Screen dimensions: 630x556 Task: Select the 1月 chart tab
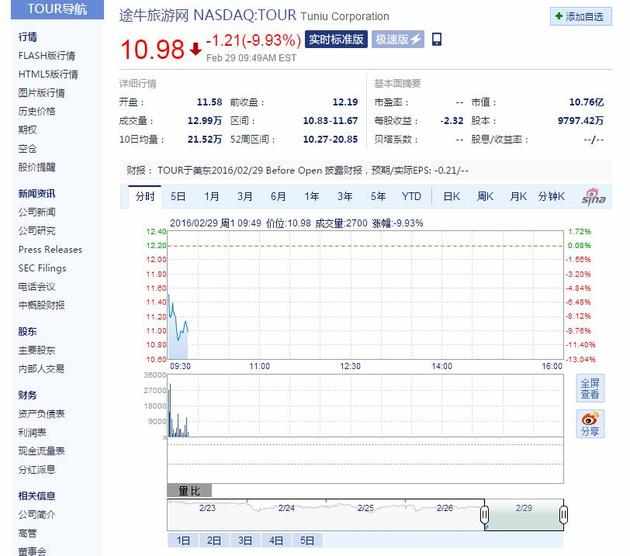(x=211, y=196)
